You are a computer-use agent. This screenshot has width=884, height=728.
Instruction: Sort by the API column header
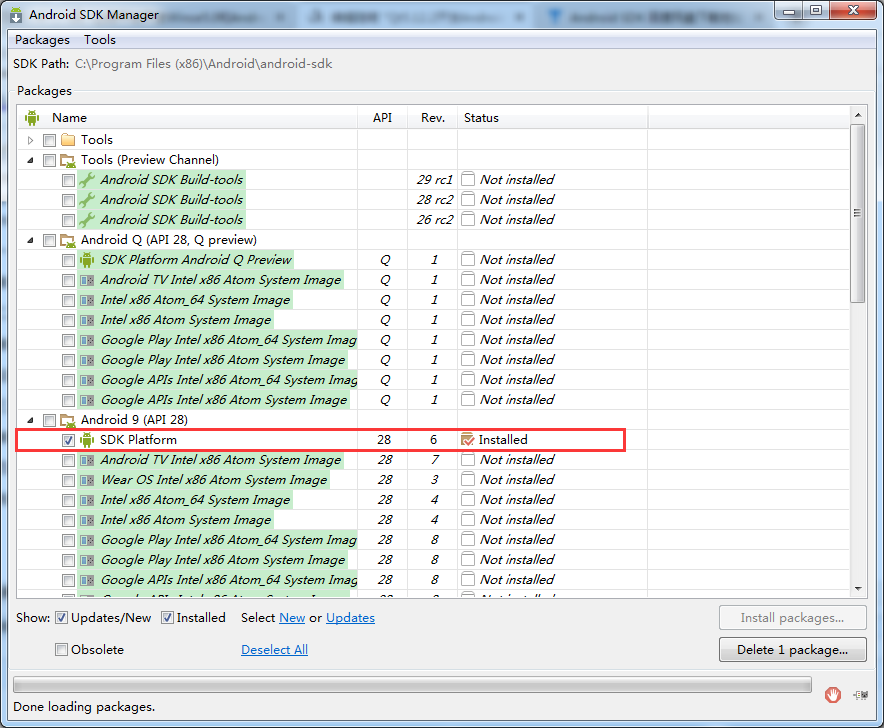coord(382,118)
